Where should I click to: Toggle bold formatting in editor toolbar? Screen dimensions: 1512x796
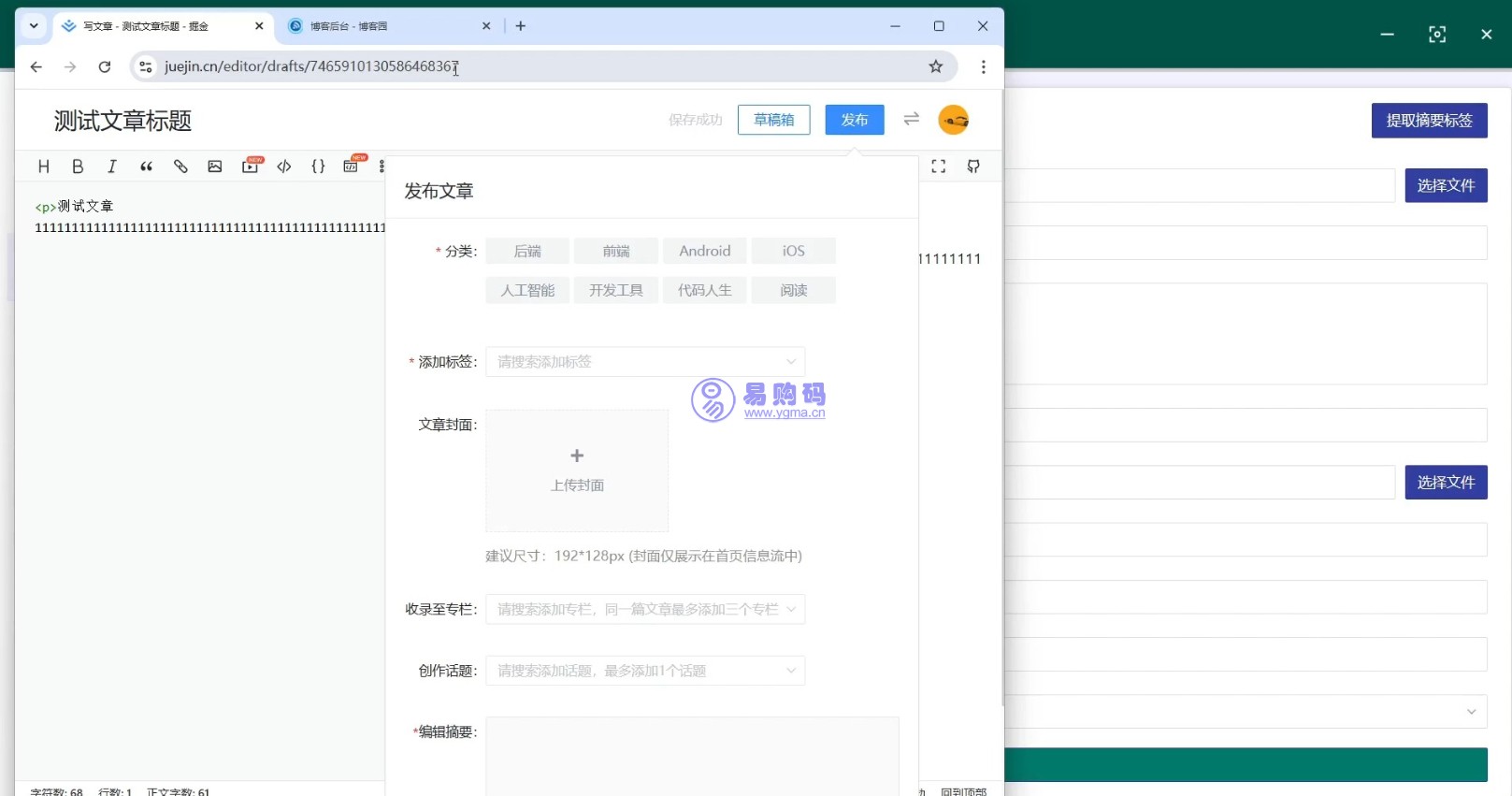(x=78, y=166)
